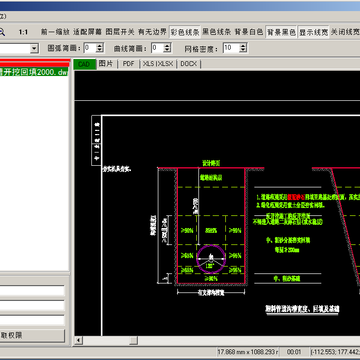The height and width of the screenshot is (360, 360).
Task: Adjust the 曲线简画 spinner arrows
Action: pos(167,48)
